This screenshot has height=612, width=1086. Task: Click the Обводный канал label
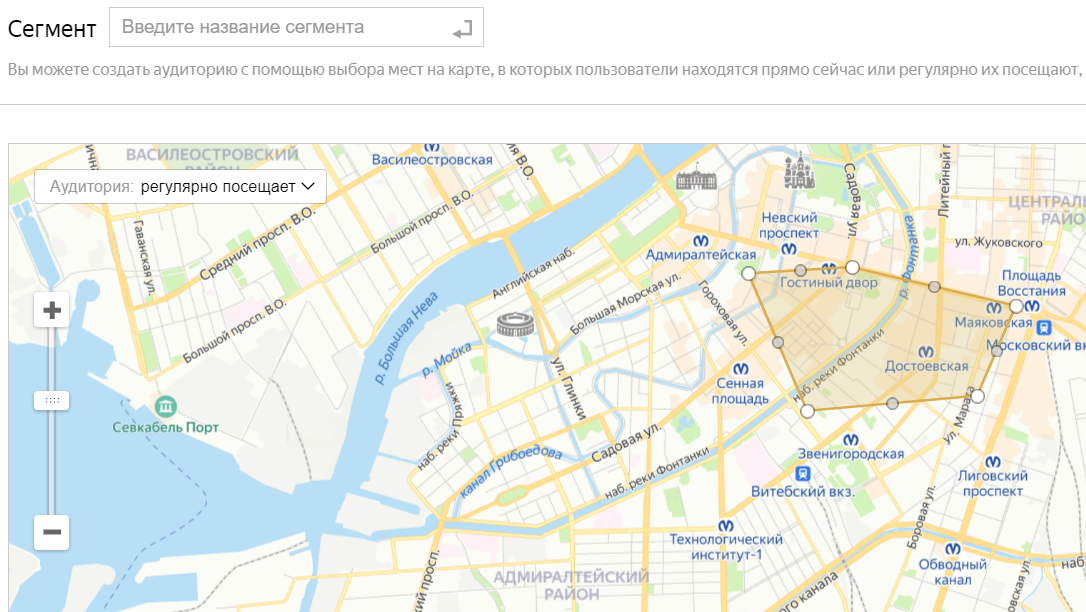pyautogui.click(x=952, y=572)
